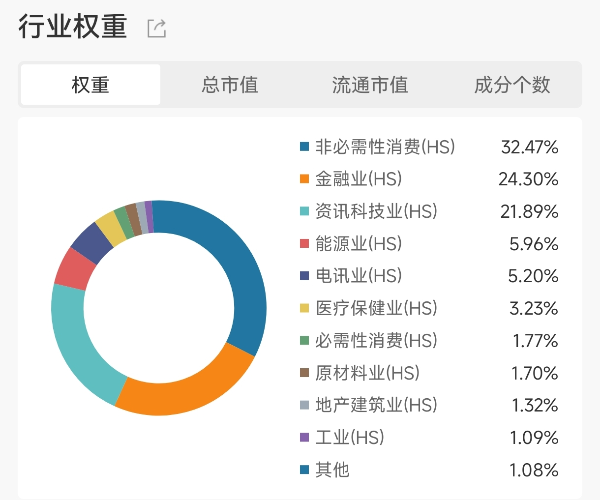This screenshot has width=600, height=500.
Task: Click the brown 原材料业(HS) legend swatch
Action: coord(304,373)
